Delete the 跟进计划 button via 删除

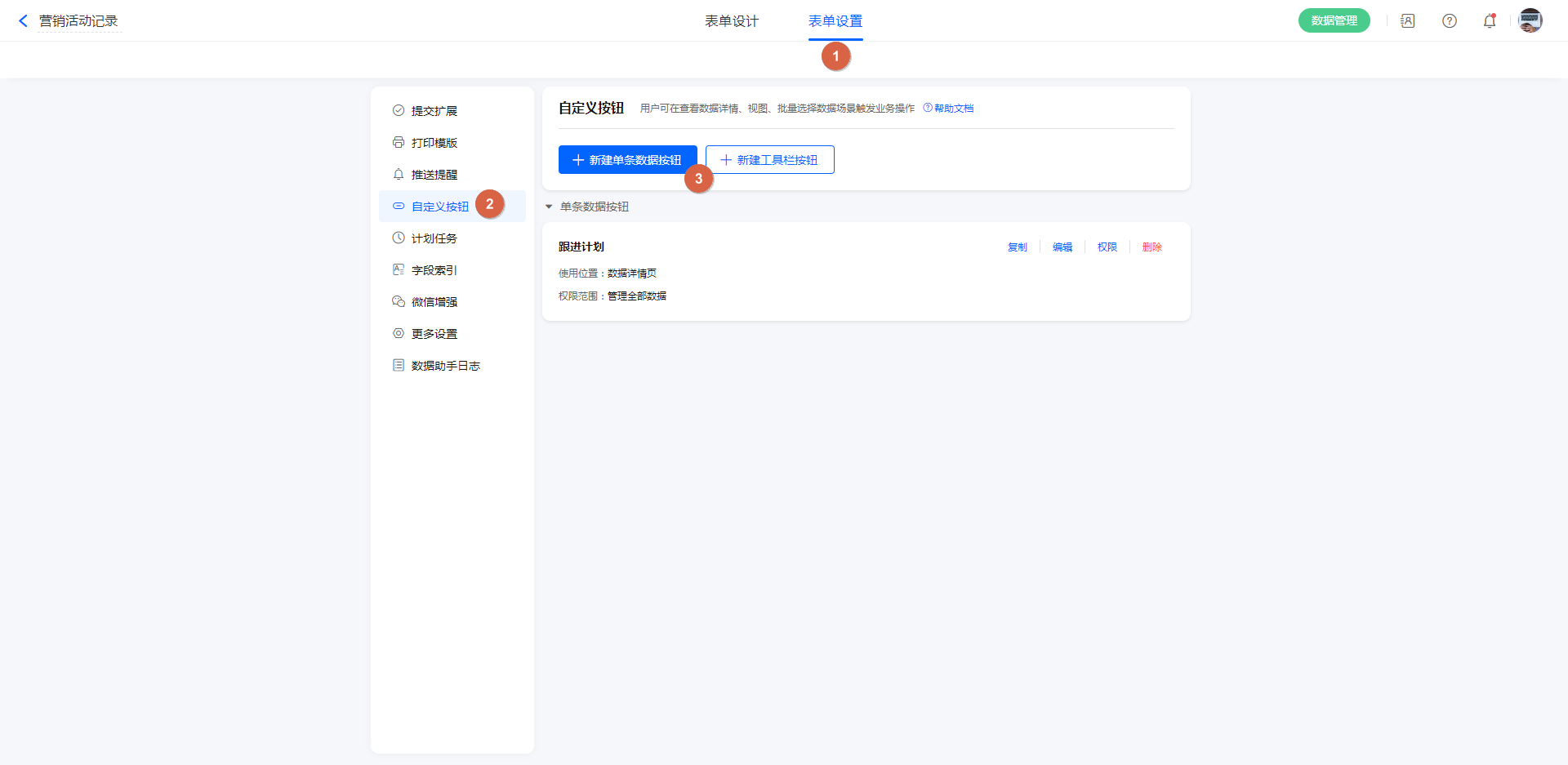pyautogui.click(x=1151, y=247)
